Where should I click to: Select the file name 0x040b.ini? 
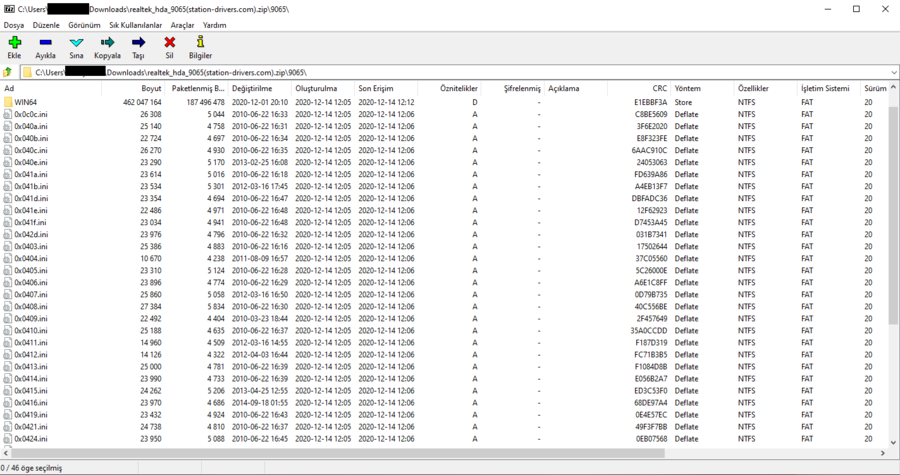tap(32, 138)
